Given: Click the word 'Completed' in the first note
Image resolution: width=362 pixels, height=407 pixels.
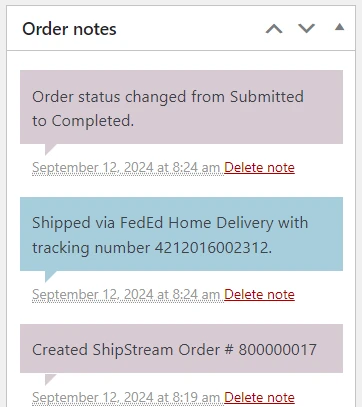Looking at the screenshot, I should coord(92,121).
